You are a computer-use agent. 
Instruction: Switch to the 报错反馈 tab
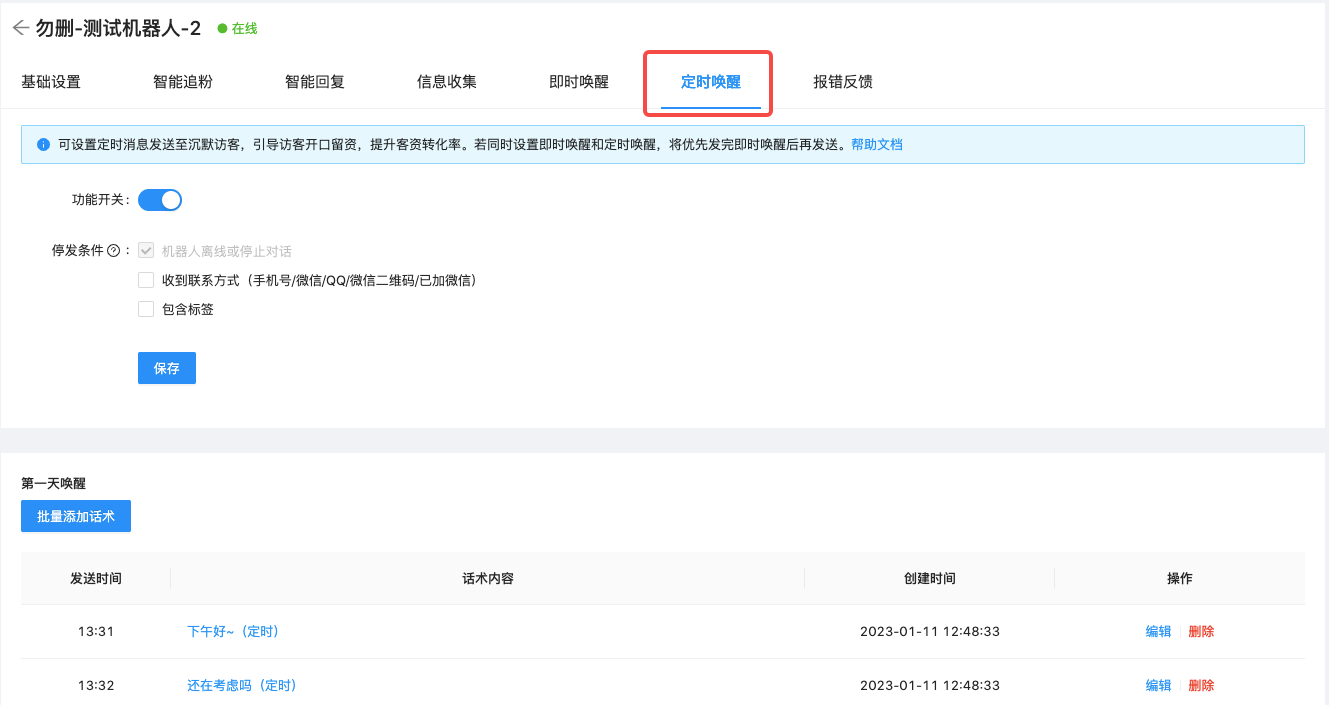pos(843,82)
